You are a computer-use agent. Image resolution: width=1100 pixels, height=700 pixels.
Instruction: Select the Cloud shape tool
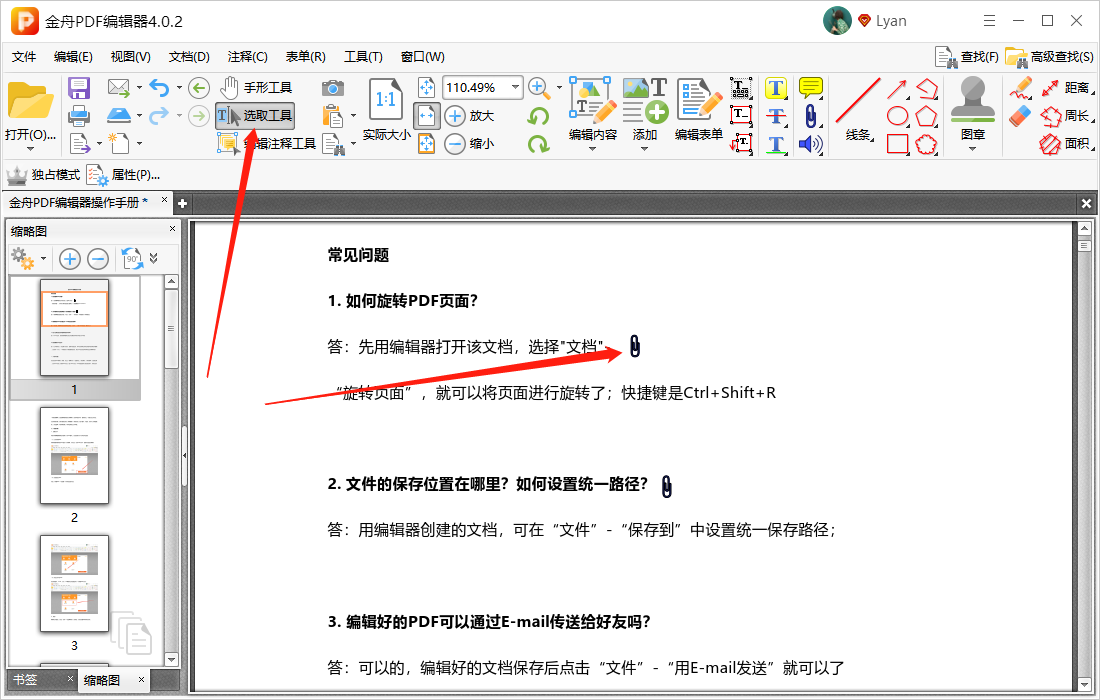pos(927,144)
